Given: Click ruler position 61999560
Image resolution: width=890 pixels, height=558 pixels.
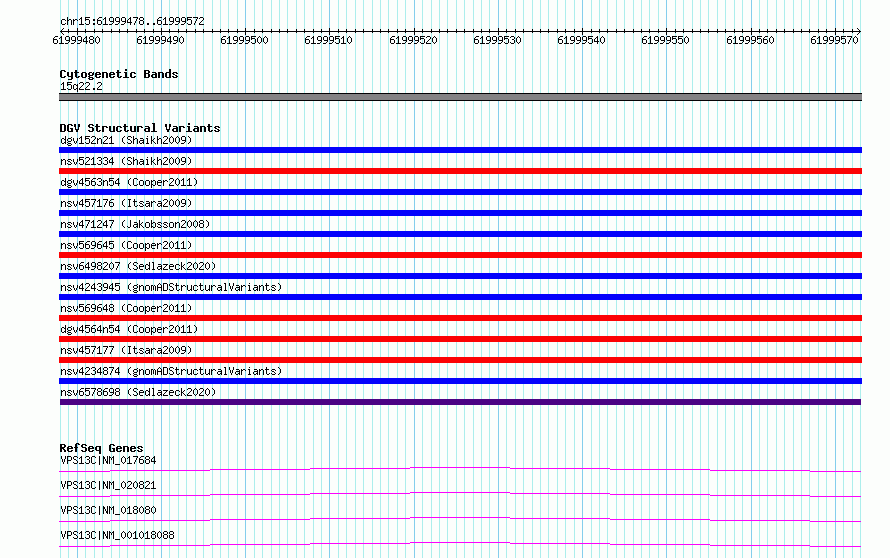Looking at the screenshot, I should [x=750, y=40].
